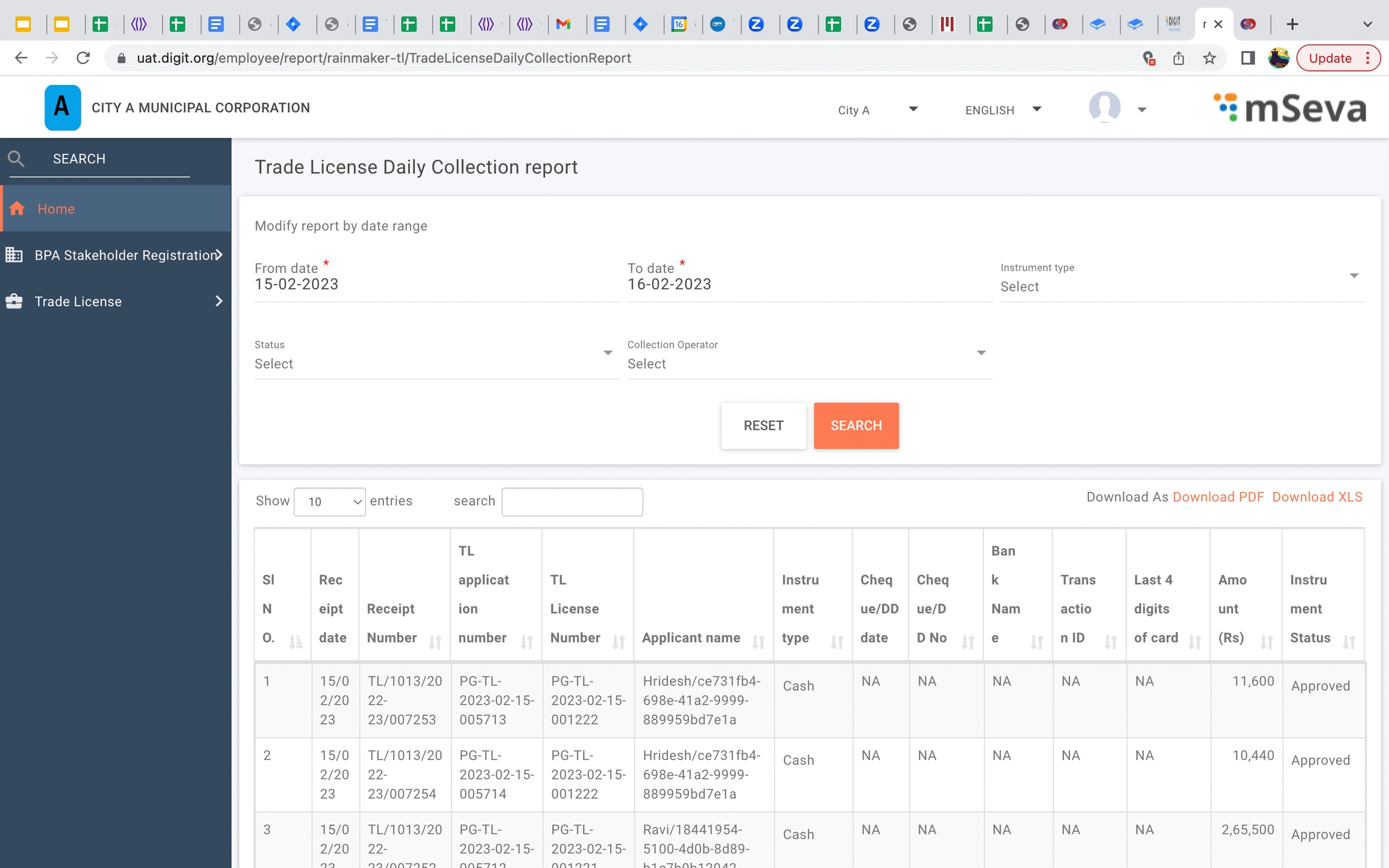Bookmark page with the star icon
The image size is (1389, 868).
pos(1209,58)
